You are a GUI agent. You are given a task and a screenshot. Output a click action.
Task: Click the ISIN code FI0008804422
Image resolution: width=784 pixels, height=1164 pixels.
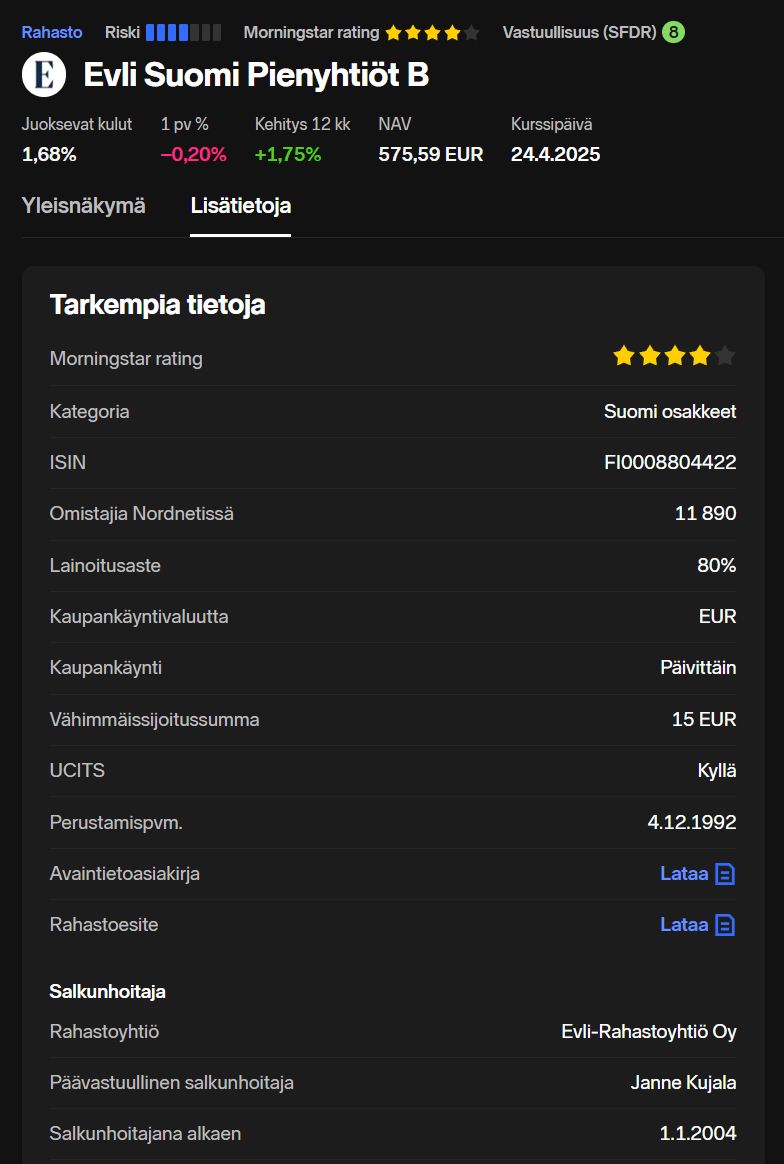[x=670, y=462]
